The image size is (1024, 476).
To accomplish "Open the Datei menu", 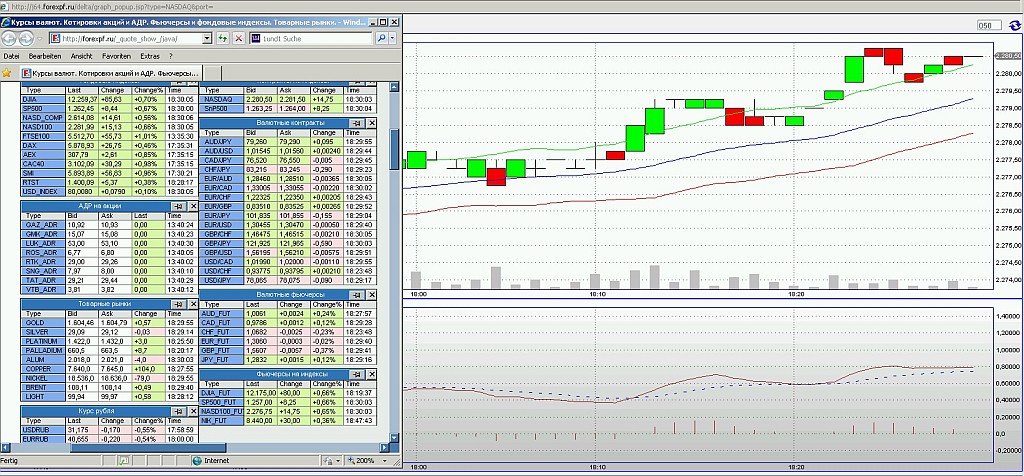I will pos(11,56).
